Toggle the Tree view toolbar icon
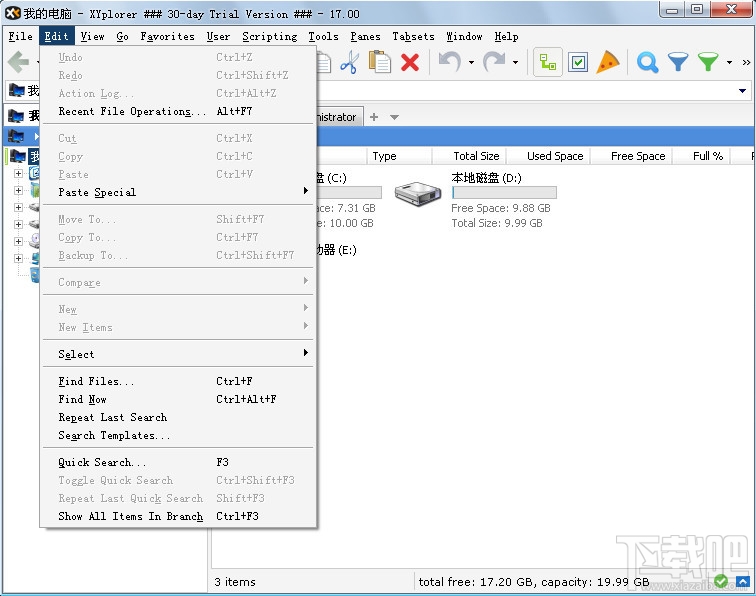The image size is (756, 596). 548,62
